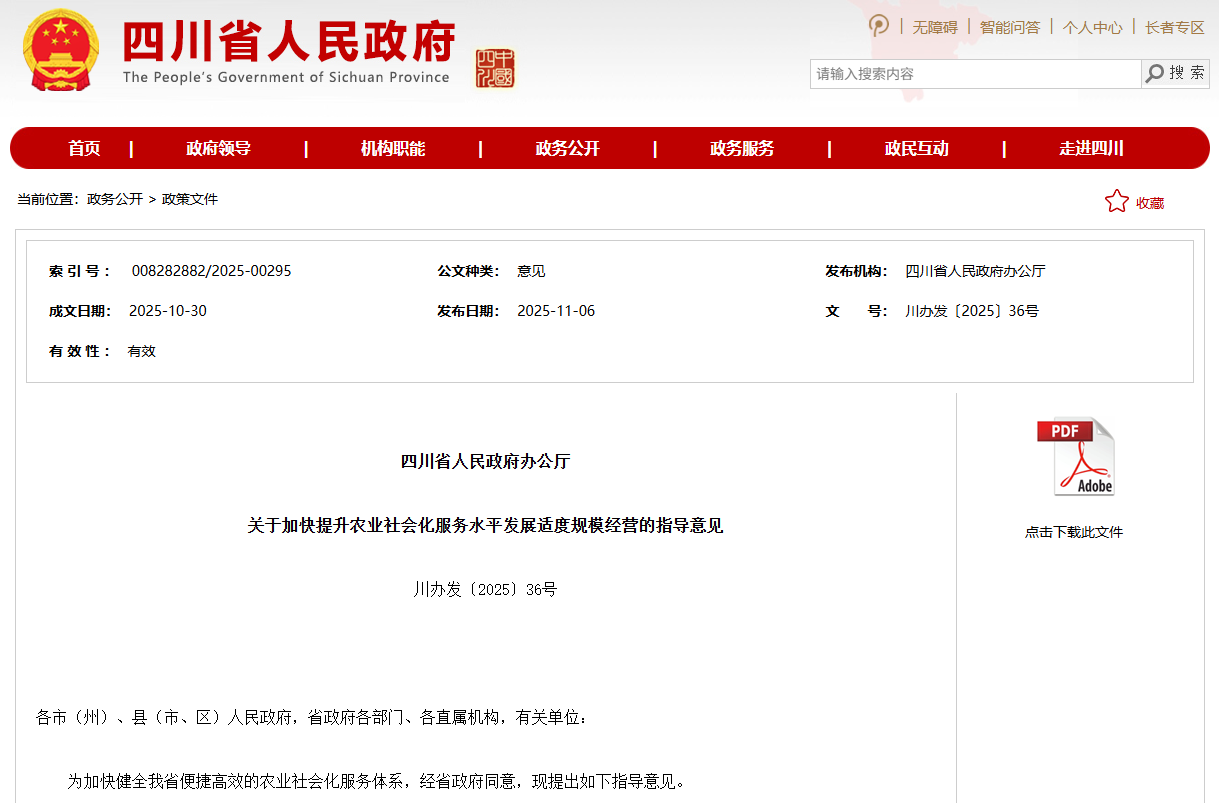Go to 政务公开 in navigation bar
1219x803 pixels.
pos(567,148)
